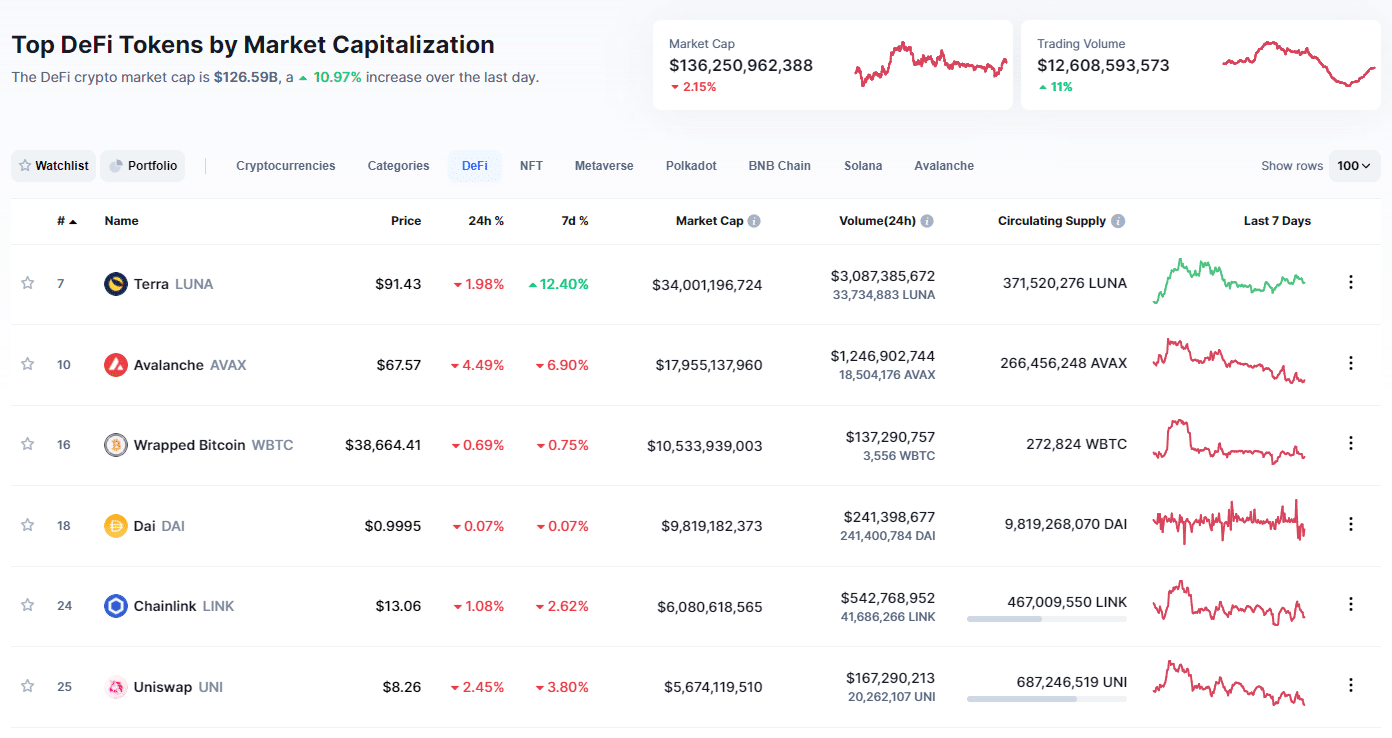Click the Avalanche coin logo
The image size is (1392, 738).
(115, 364)
